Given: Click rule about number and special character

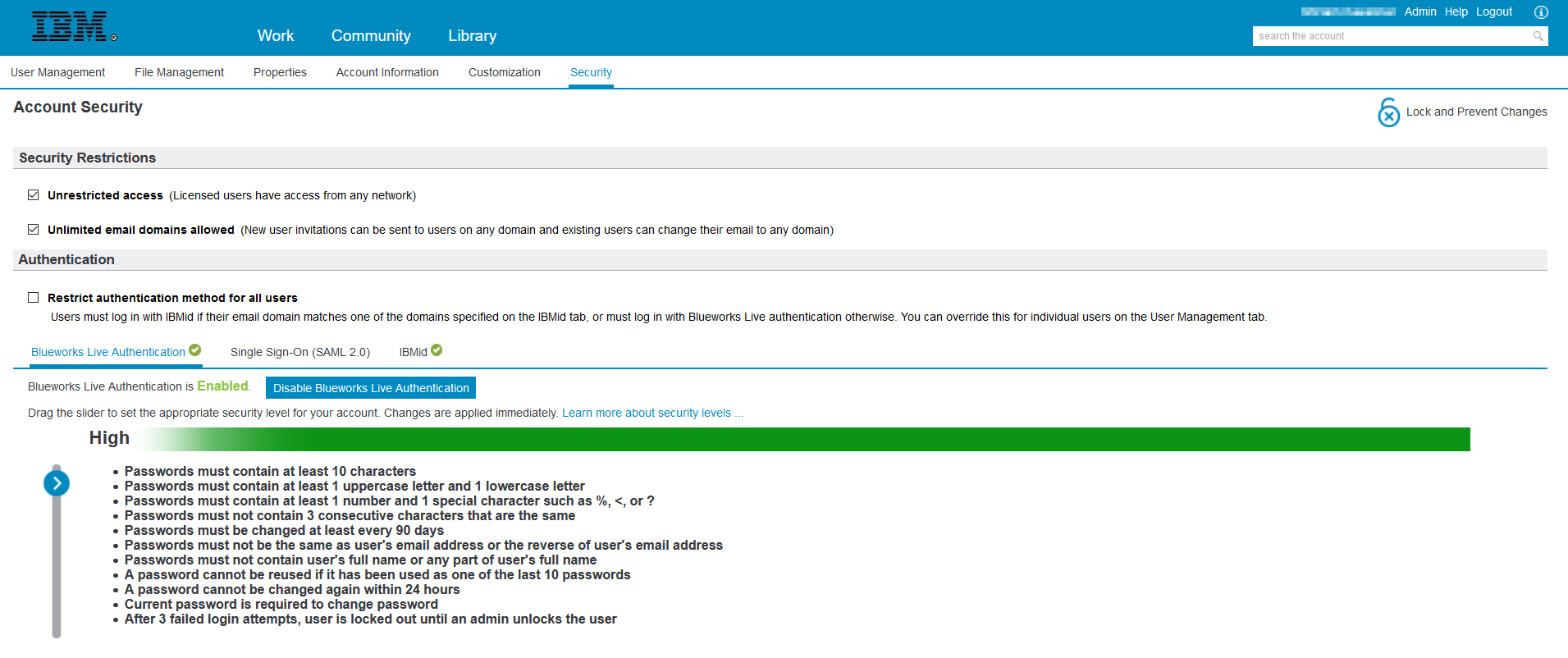Looking at the screenshot, I should click(390, 500).
